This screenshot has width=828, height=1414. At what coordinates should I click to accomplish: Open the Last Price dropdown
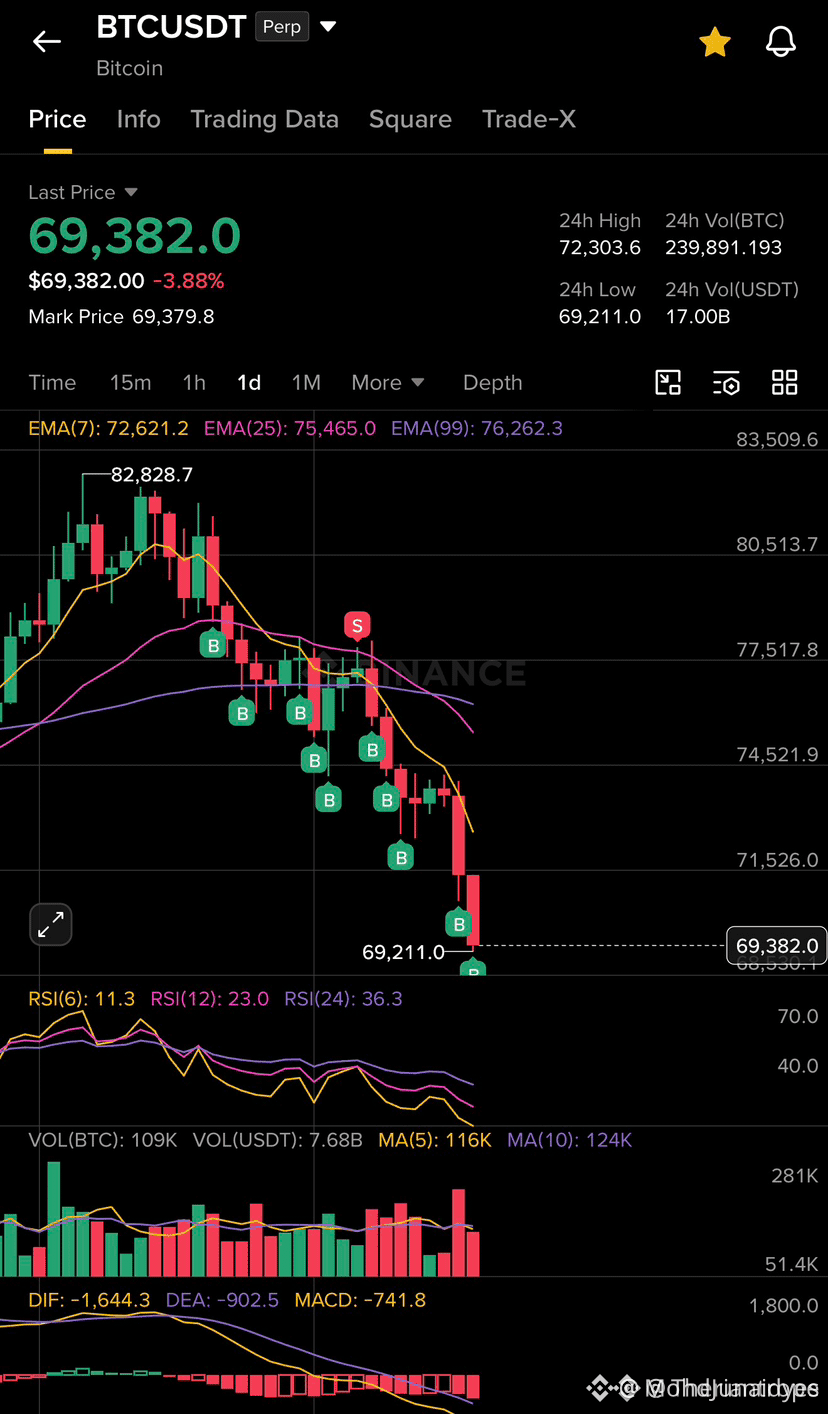[83, 192]
